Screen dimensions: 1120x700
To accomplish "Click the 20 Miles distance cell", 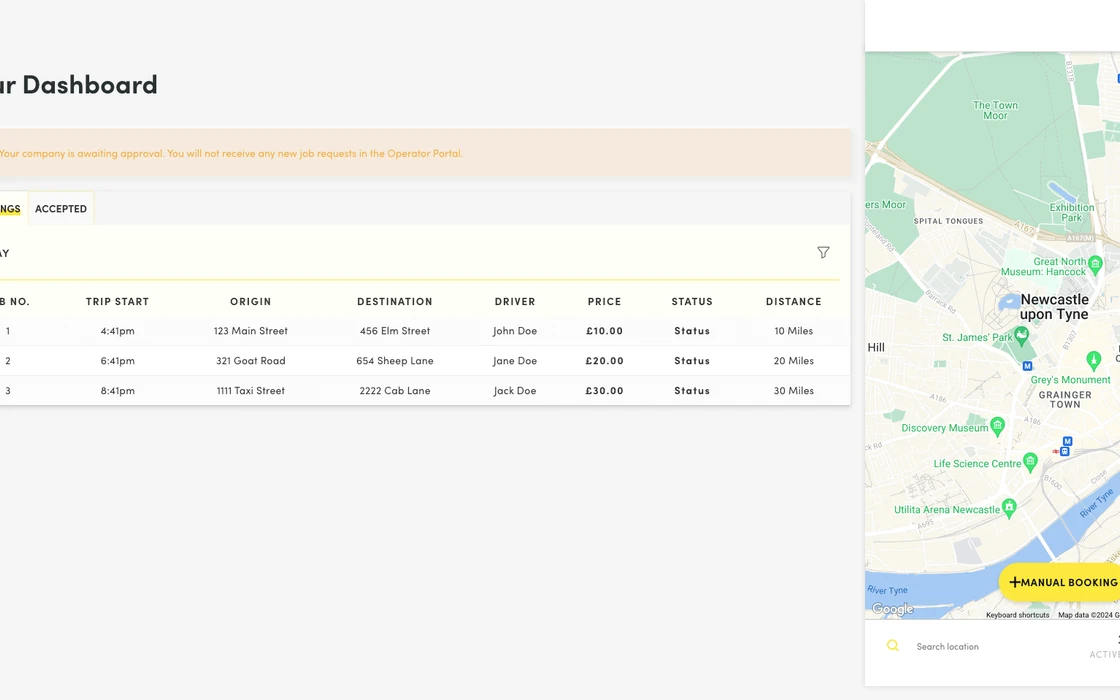I will pos(794,361).
